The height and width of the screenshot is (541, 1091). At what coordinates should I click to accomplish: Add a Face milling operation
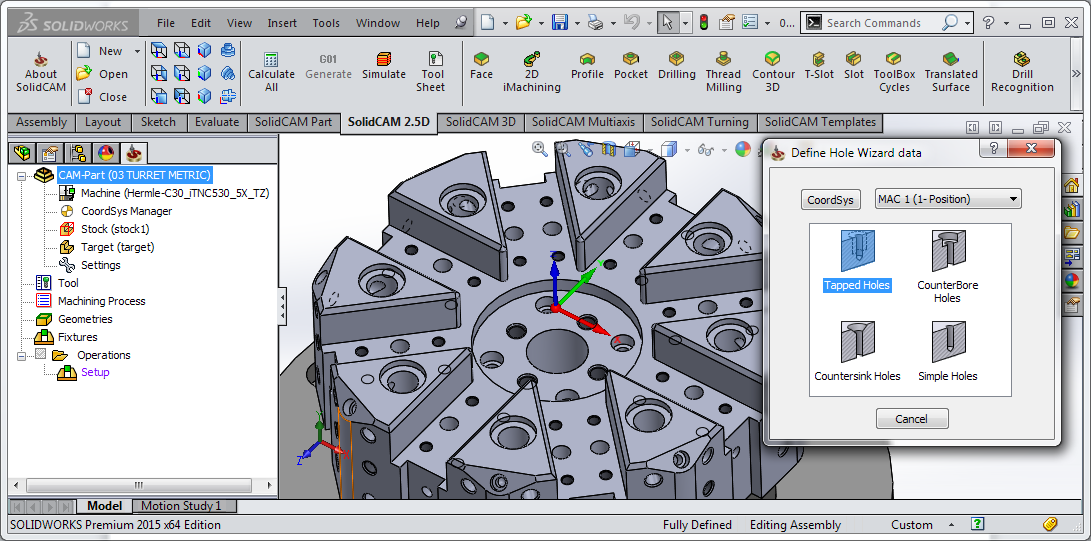pos(481,66)
